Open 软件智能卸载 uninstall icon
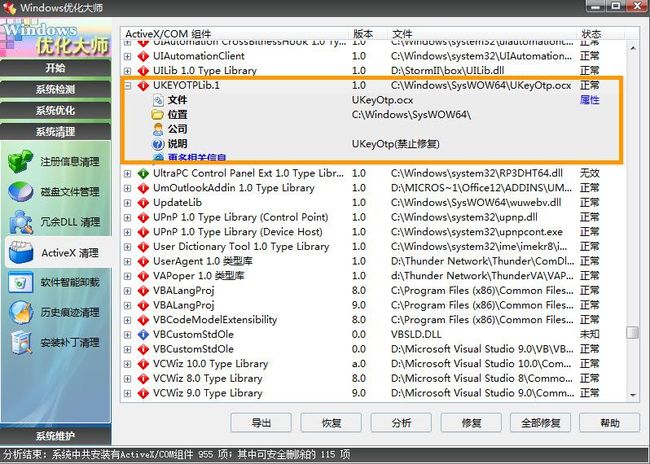The height and width of the screenshot is (464, 650). coord(20,283)
